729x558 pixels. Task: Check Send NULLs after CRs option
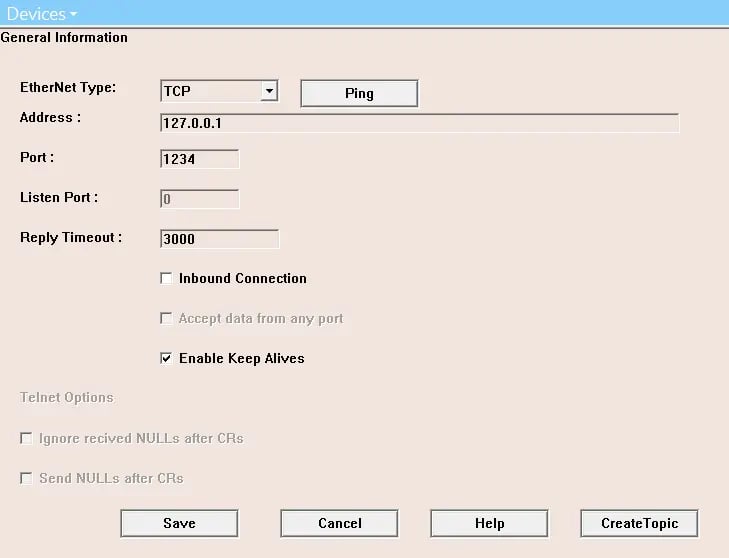pyautogui.click(x=26, y=478)
